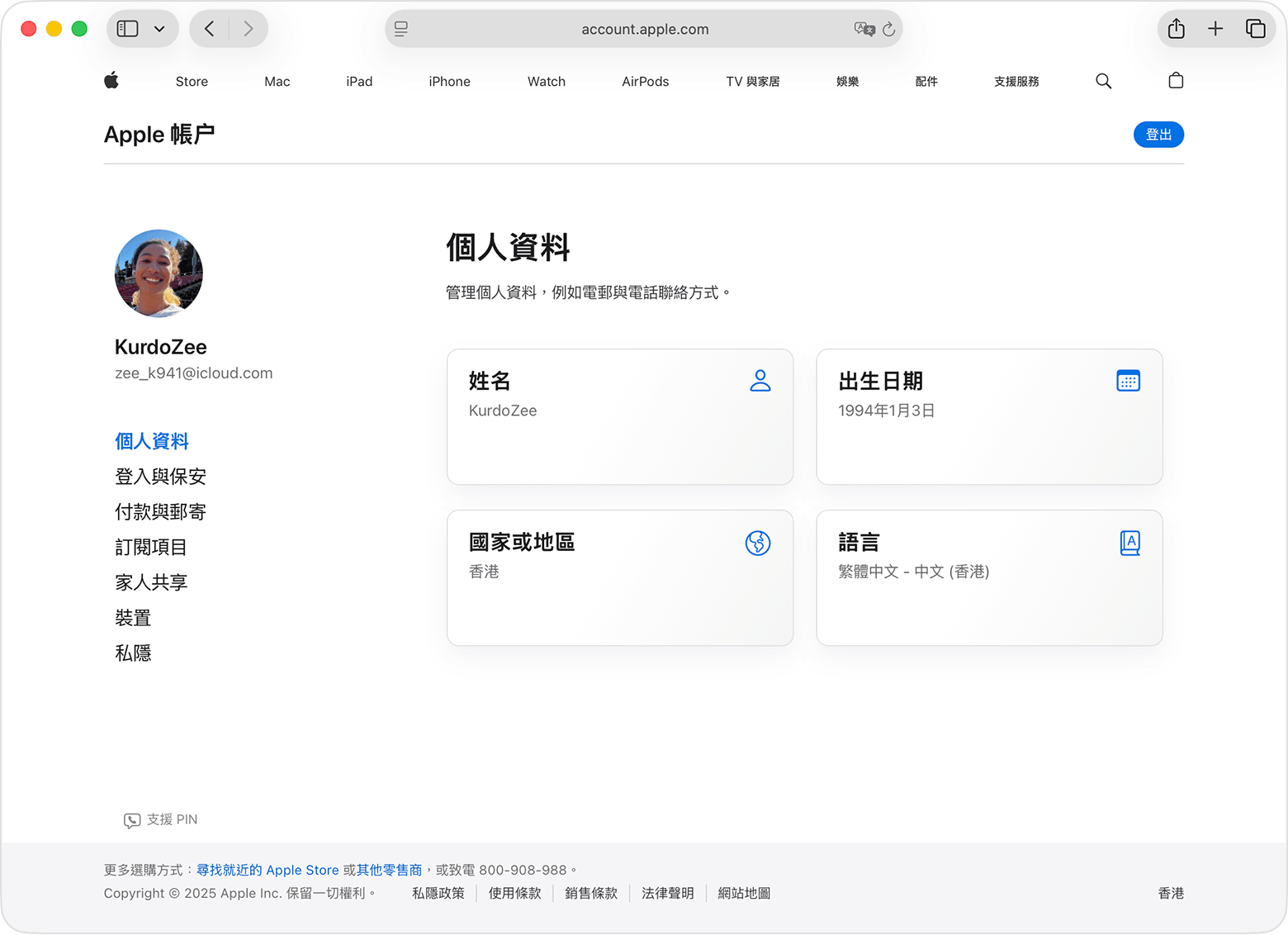The image size is (1288, 935).
Task: Open the 娛樂 menu item
Action: coord(848,81)
